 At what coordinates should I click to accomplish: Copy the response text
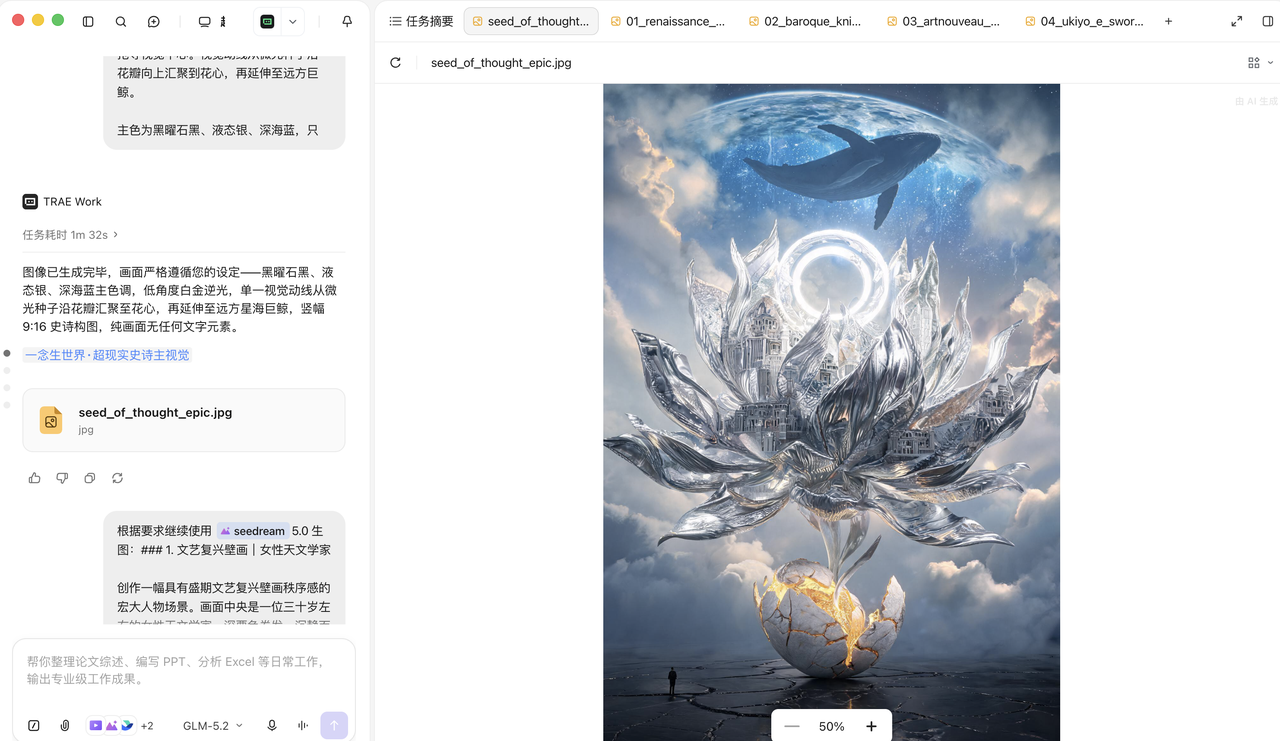coord(90,478)
